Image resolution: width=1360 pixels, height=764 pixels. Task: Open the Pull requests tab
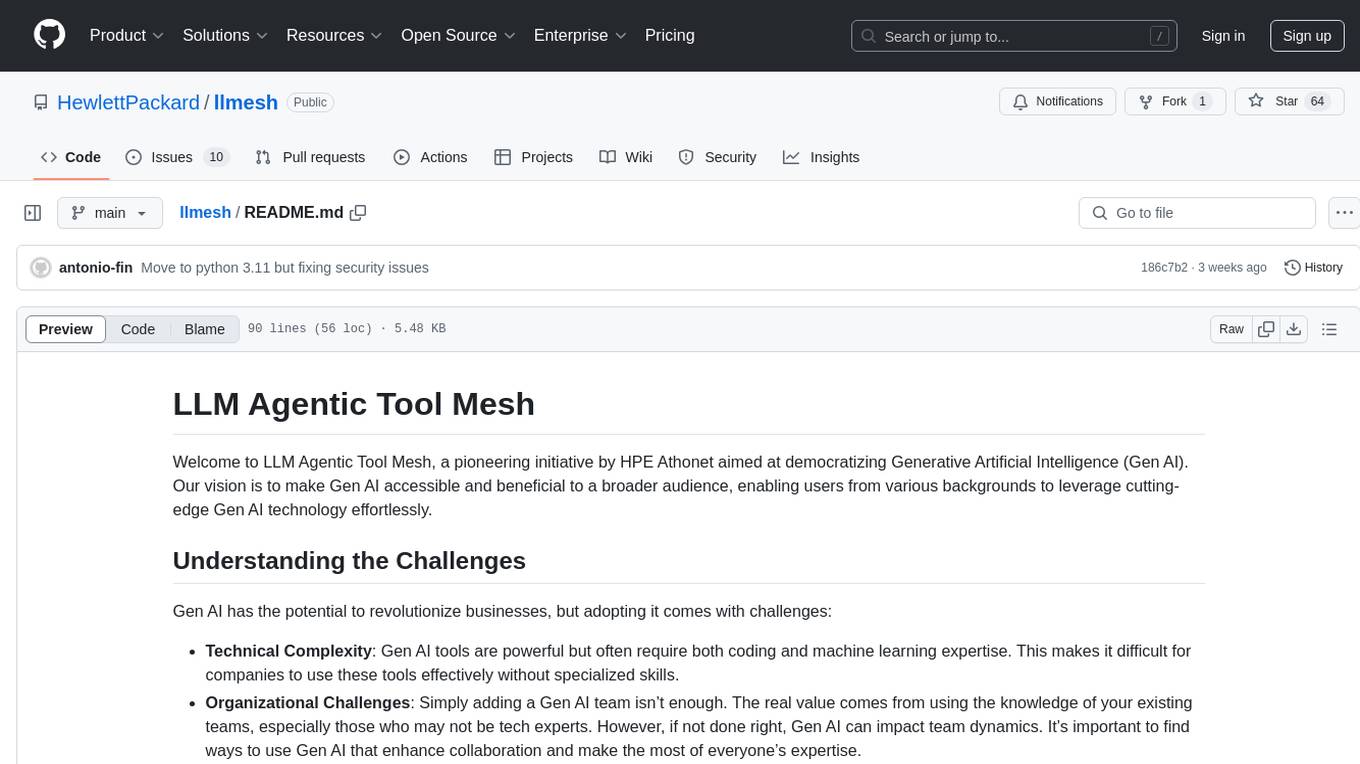point(310,157)
